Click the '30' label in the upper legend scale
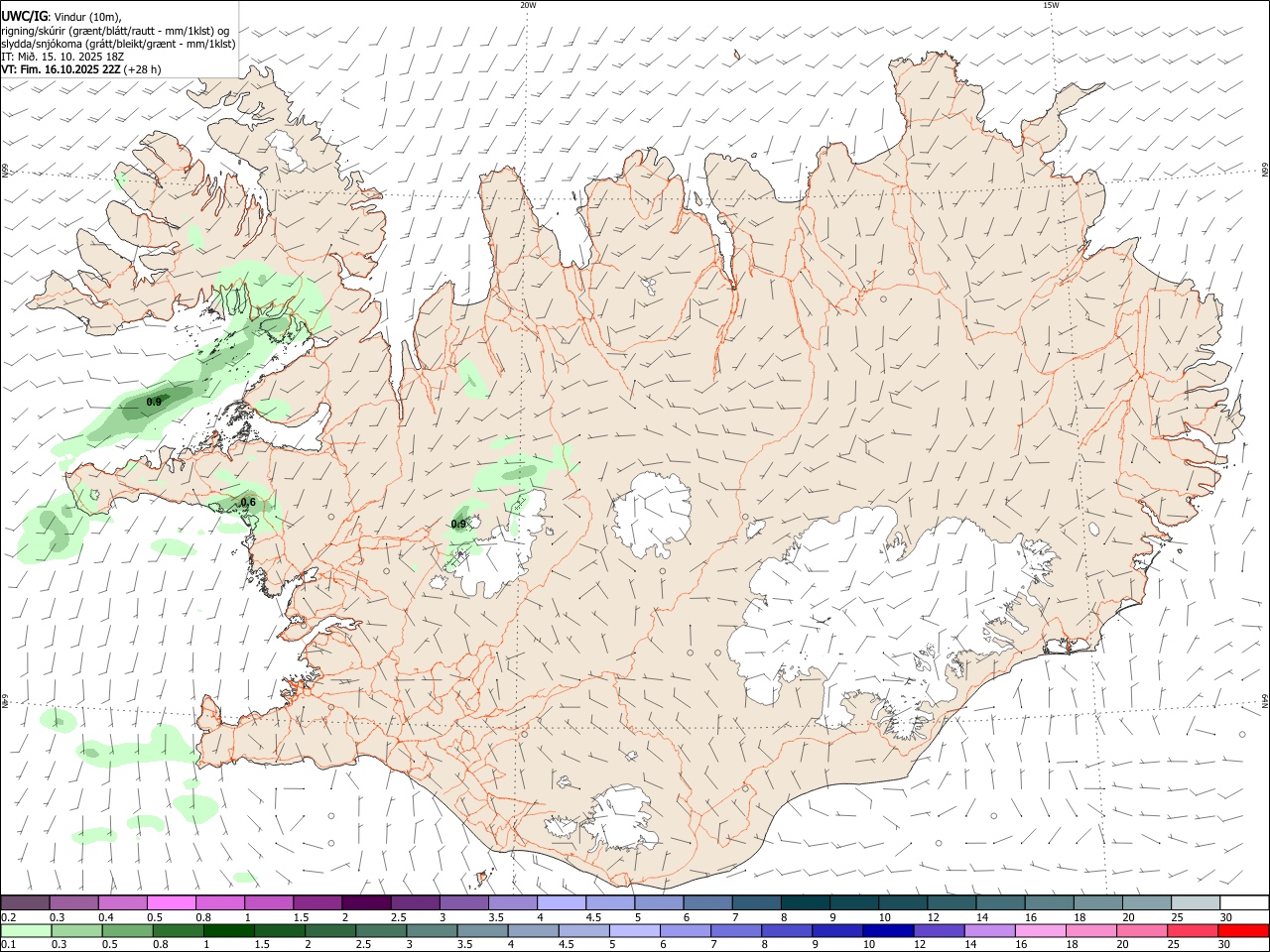The height and width of the screenshot is (952, 1270). point(1227,917)
